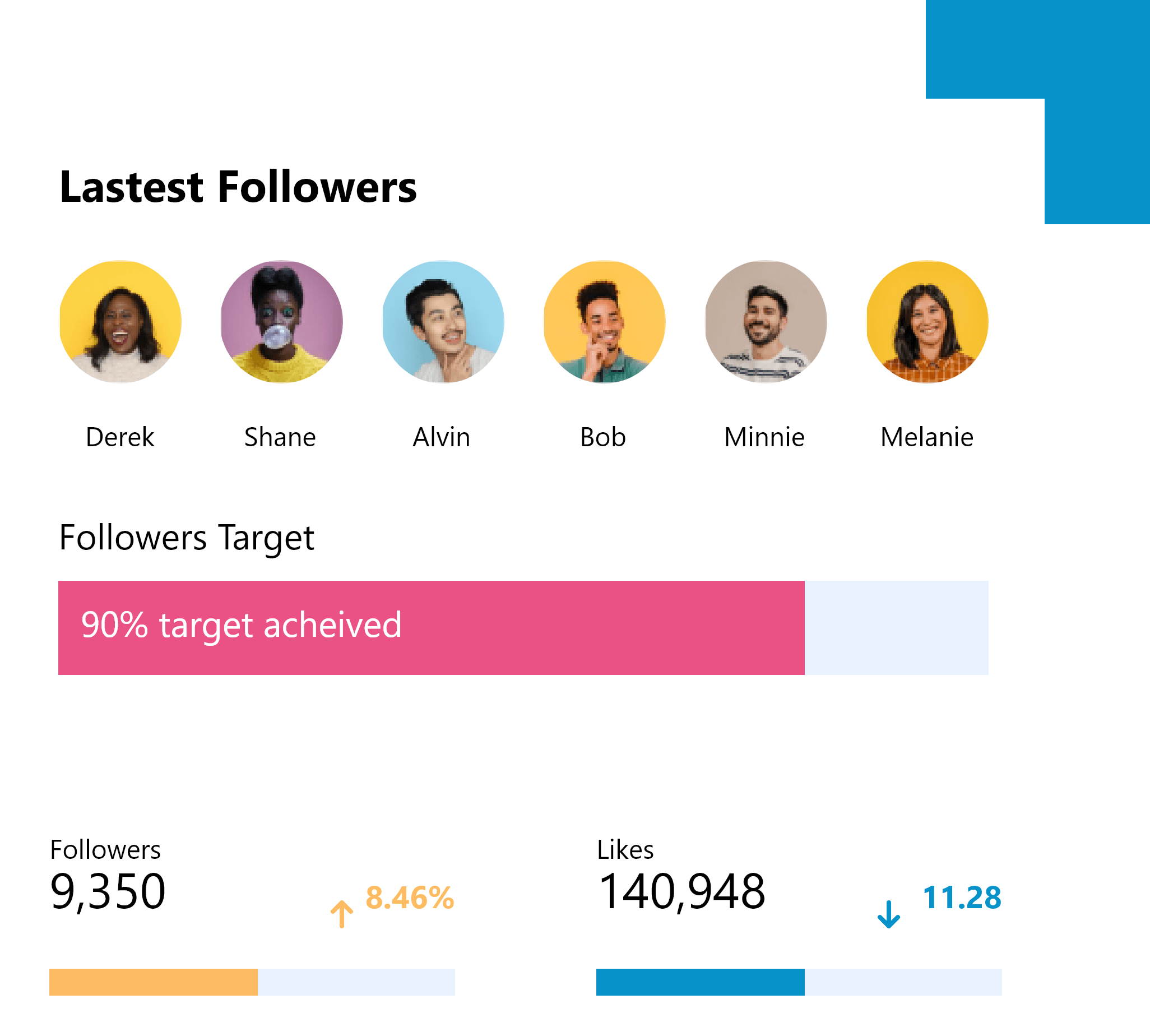Click the 140,948 likes count
Viewport: 1150px width, 1036px height.
coord(681,891)
